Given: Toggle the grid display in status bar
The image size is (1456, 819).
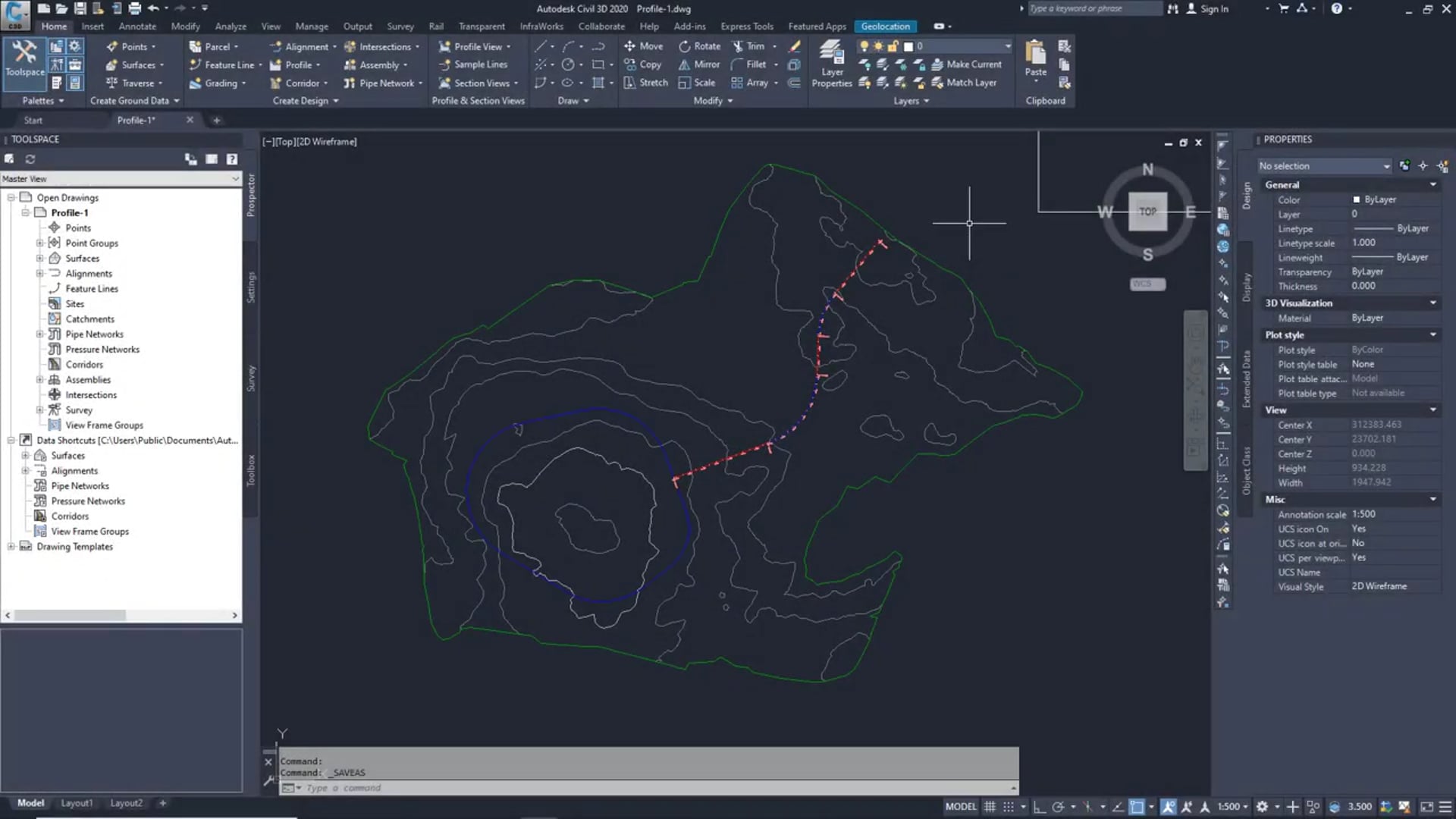Looking at the screenshot, I should 990,806.
